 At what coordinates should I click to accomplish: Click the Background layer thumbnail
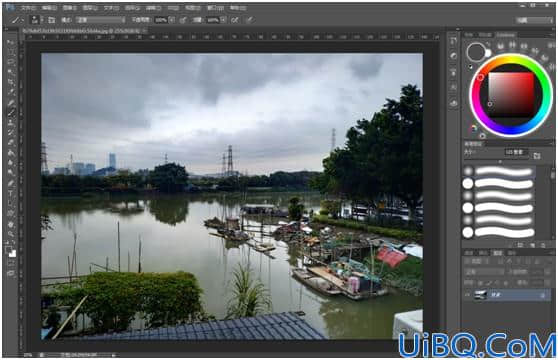tap(480, 295)
